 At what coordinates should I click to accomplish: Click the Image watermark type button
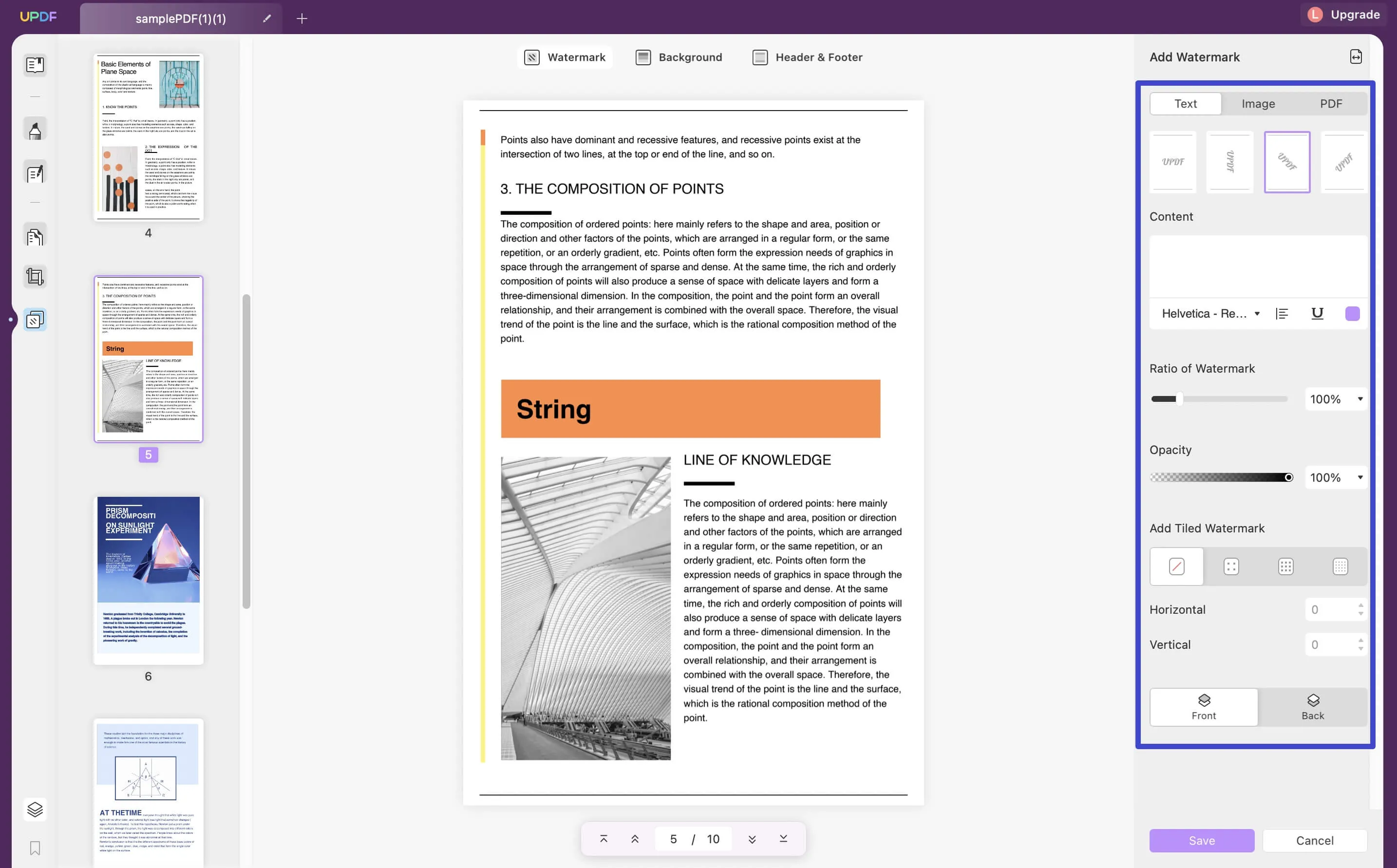[x=1258, y=103]
